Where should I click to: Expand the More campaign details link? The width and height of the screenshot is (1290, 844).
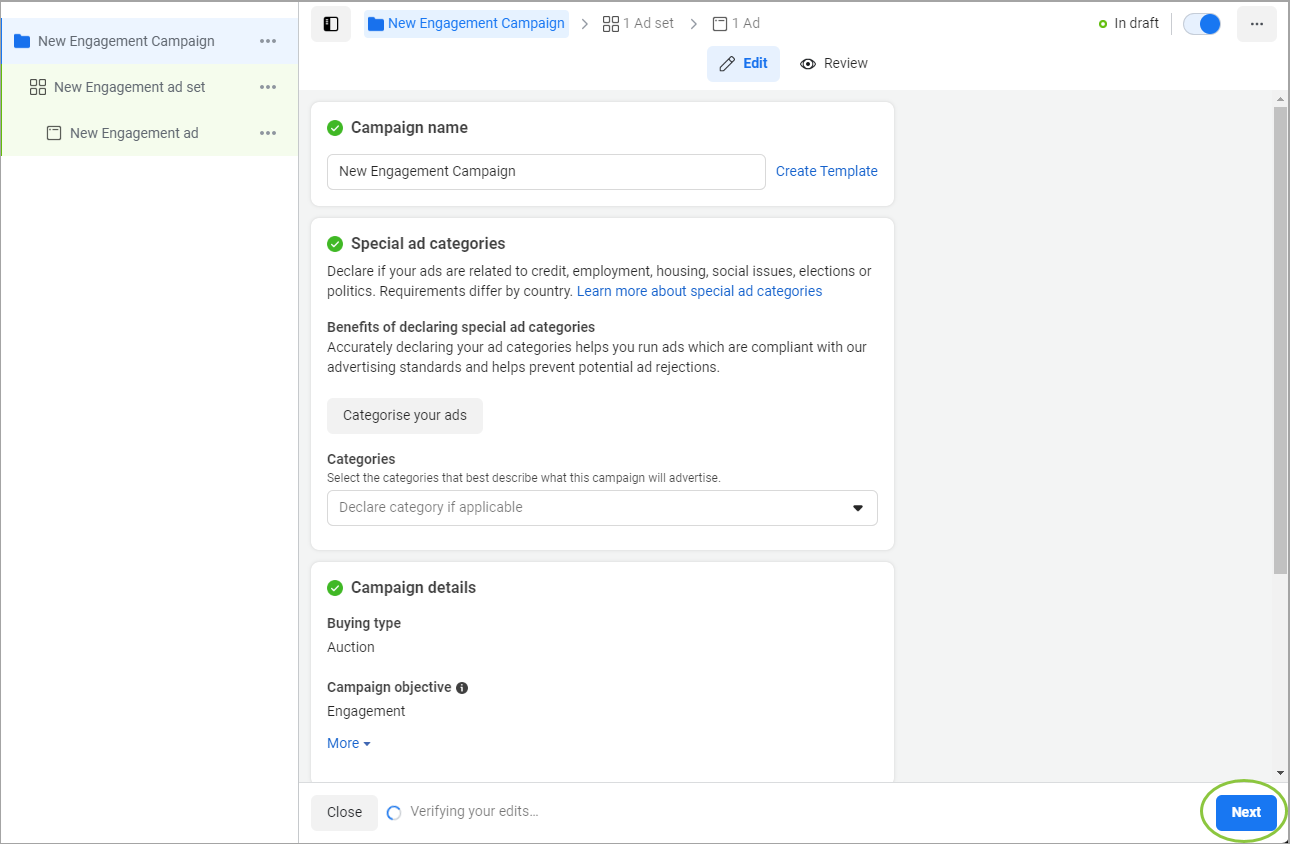348,743
